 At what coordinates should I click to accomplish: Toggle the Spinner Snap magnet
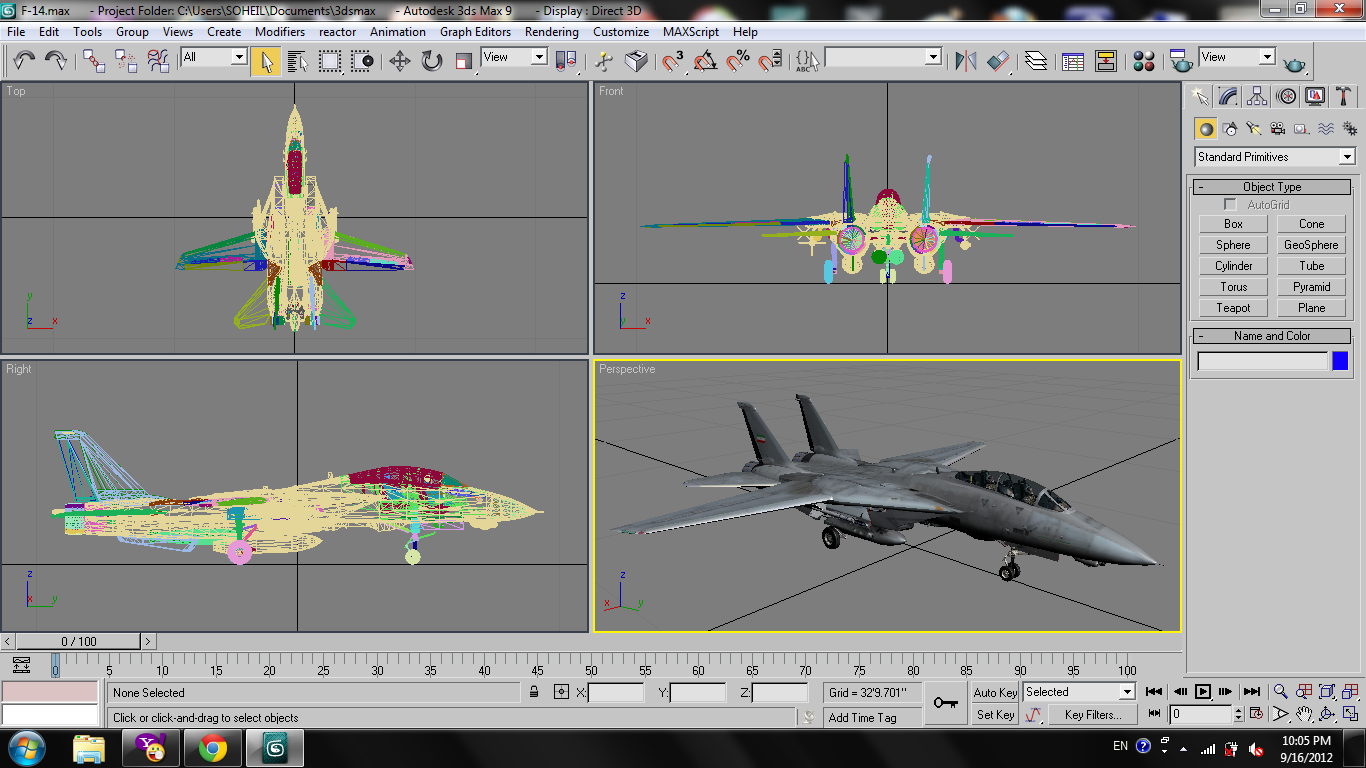tap(770, 61)
